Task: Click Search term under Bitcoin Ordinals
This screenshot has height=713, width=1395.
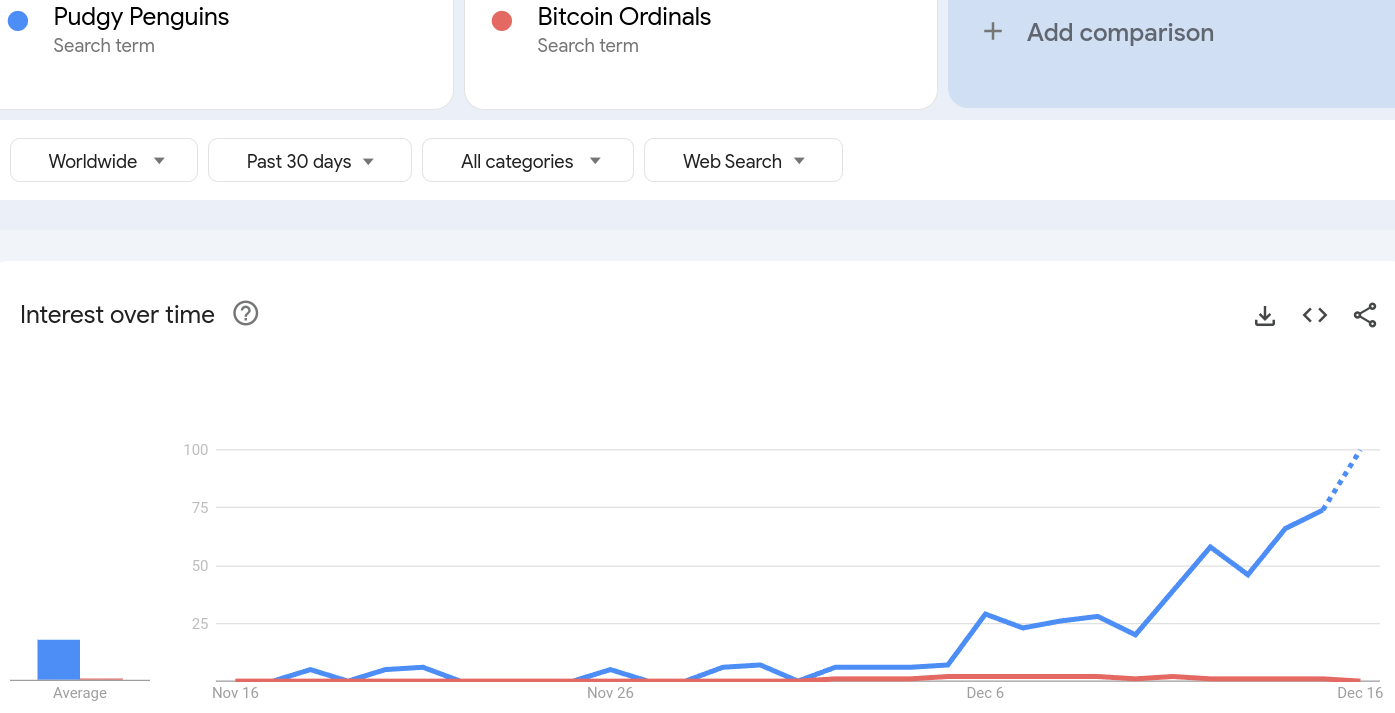Action: (588, 46)
